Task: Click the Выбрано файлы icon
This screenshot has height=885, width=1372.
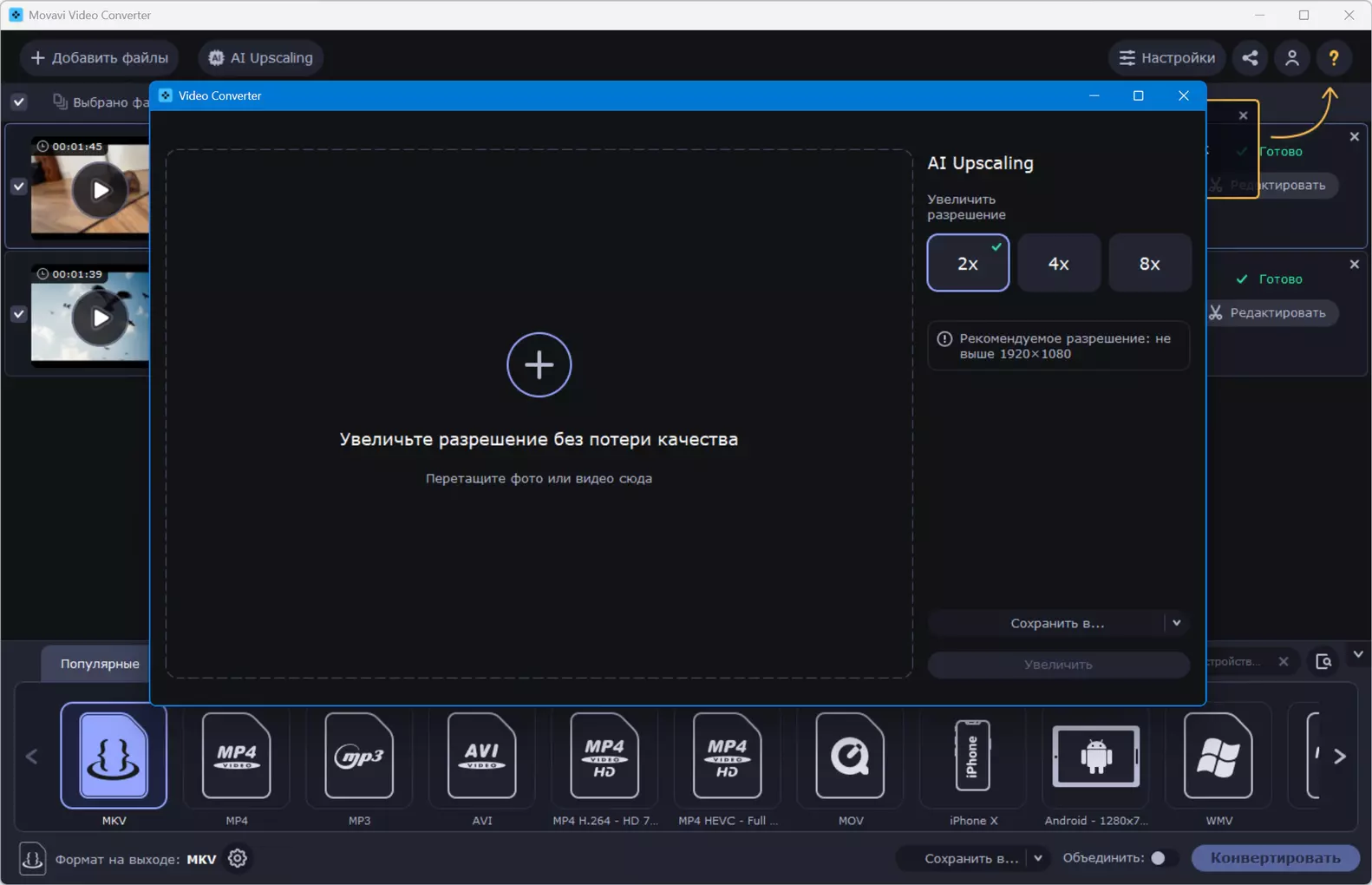Action: pos(60,102)
